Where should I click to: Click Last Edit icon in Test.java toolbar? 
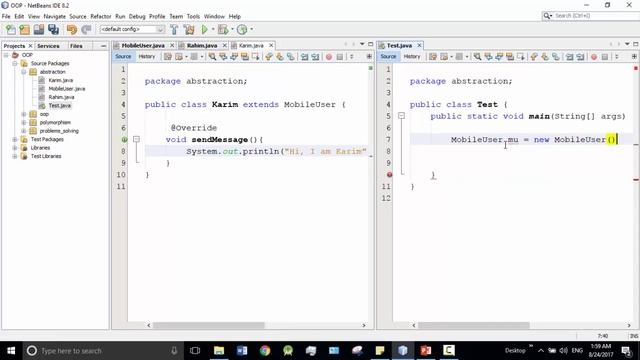pyautogui.click(x=433, y=57)
